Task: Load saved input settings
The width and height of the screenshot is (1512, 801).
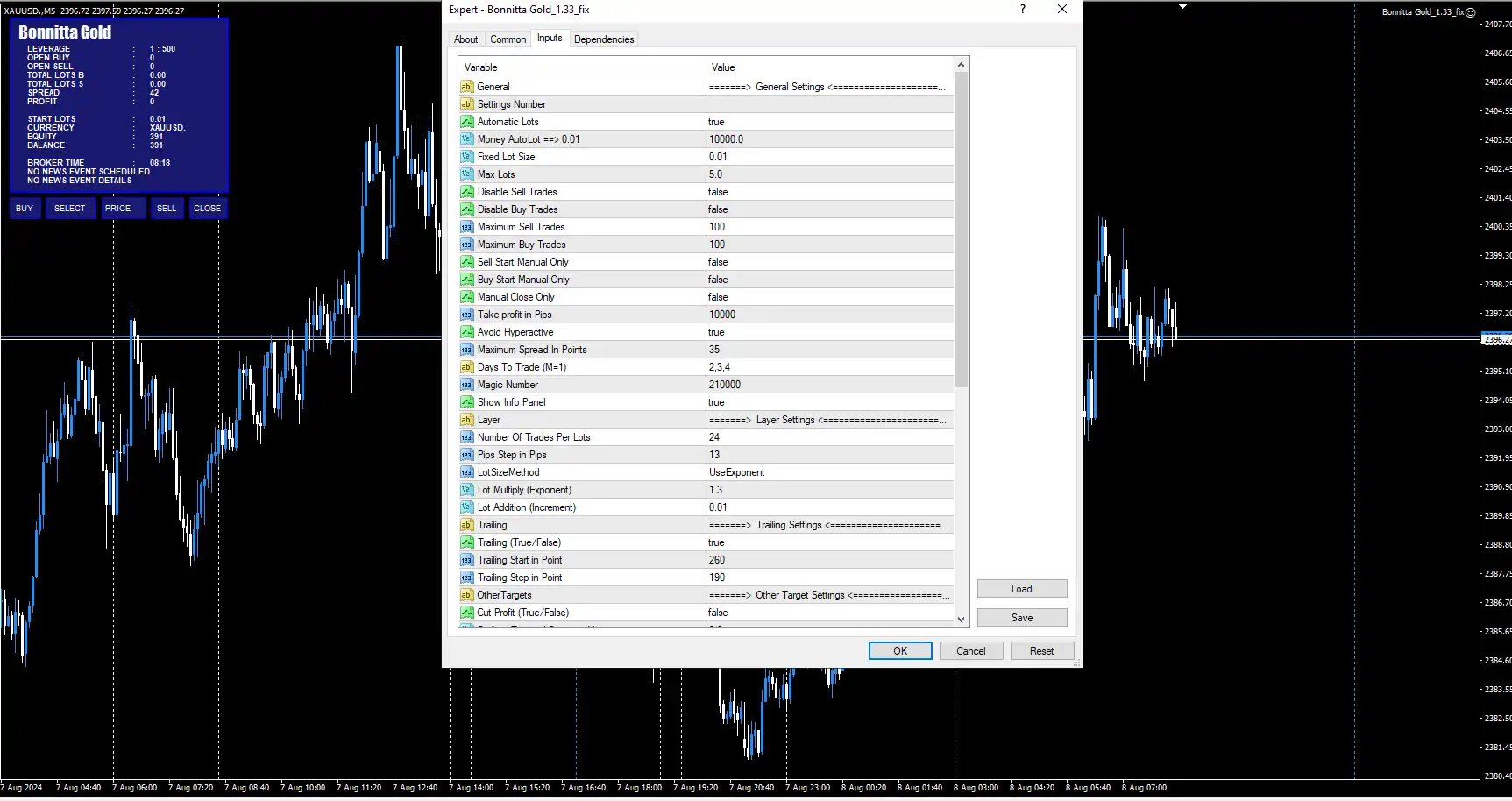Action: [x=1022, y=589]
